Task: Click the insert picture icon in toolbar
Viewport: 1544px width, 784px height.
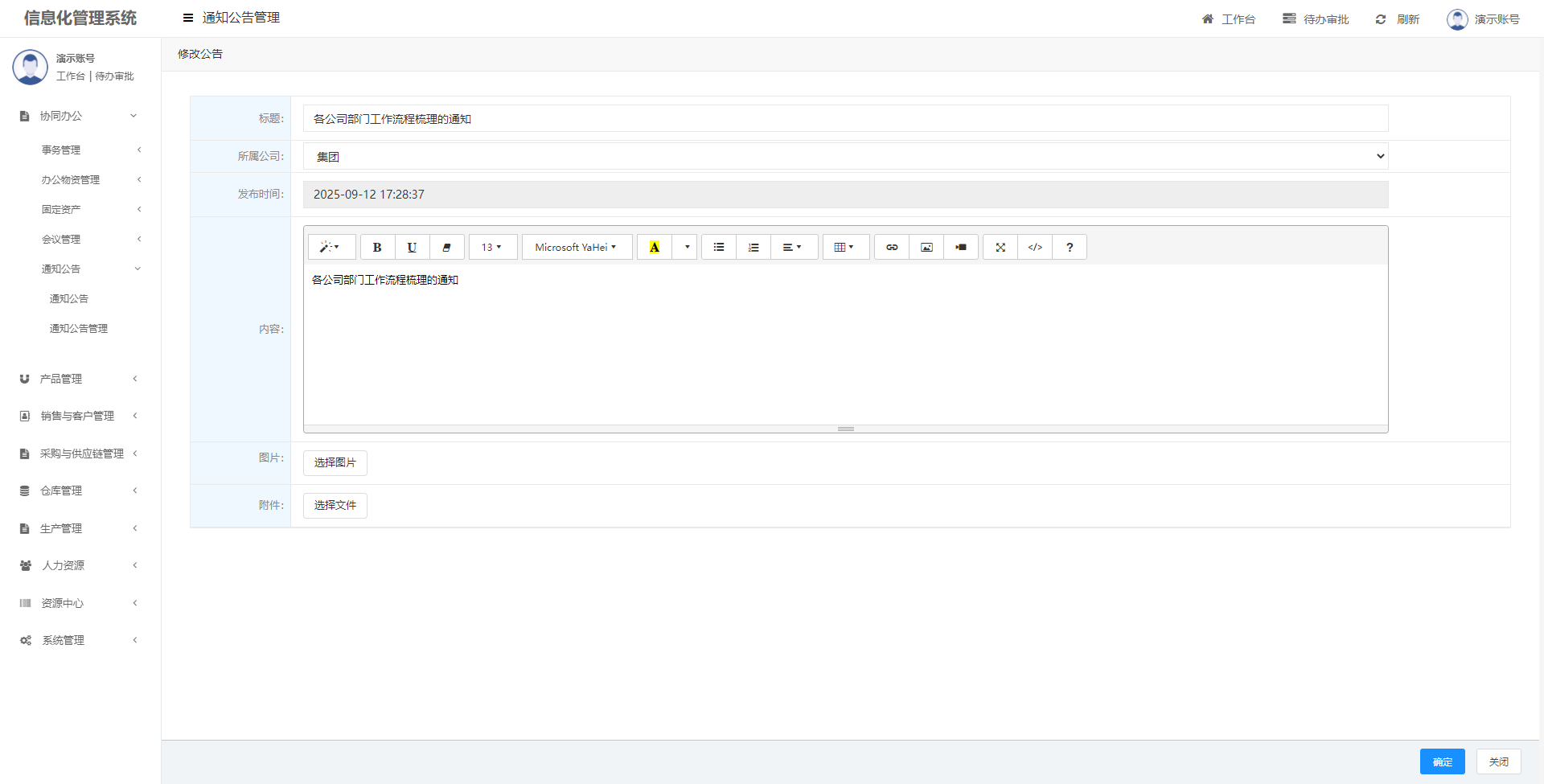Action: pos(926,248)
